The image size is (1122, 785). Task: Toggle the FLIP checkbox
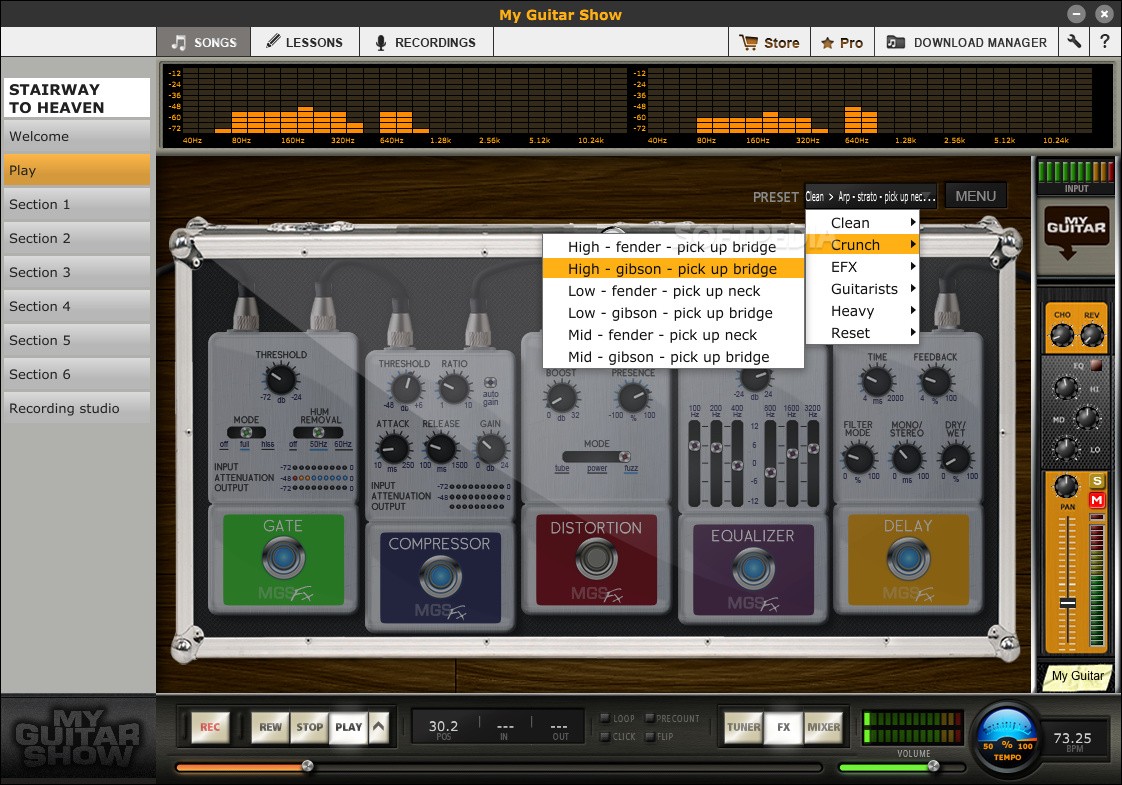(x=650, y=736)
